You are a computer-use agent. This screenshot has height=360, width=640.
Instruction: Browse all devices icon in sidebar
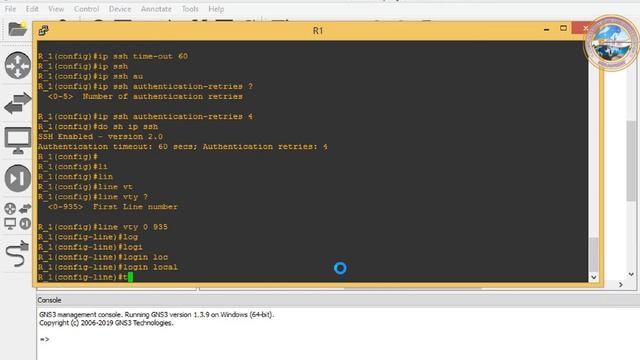[x=18, y=216]
